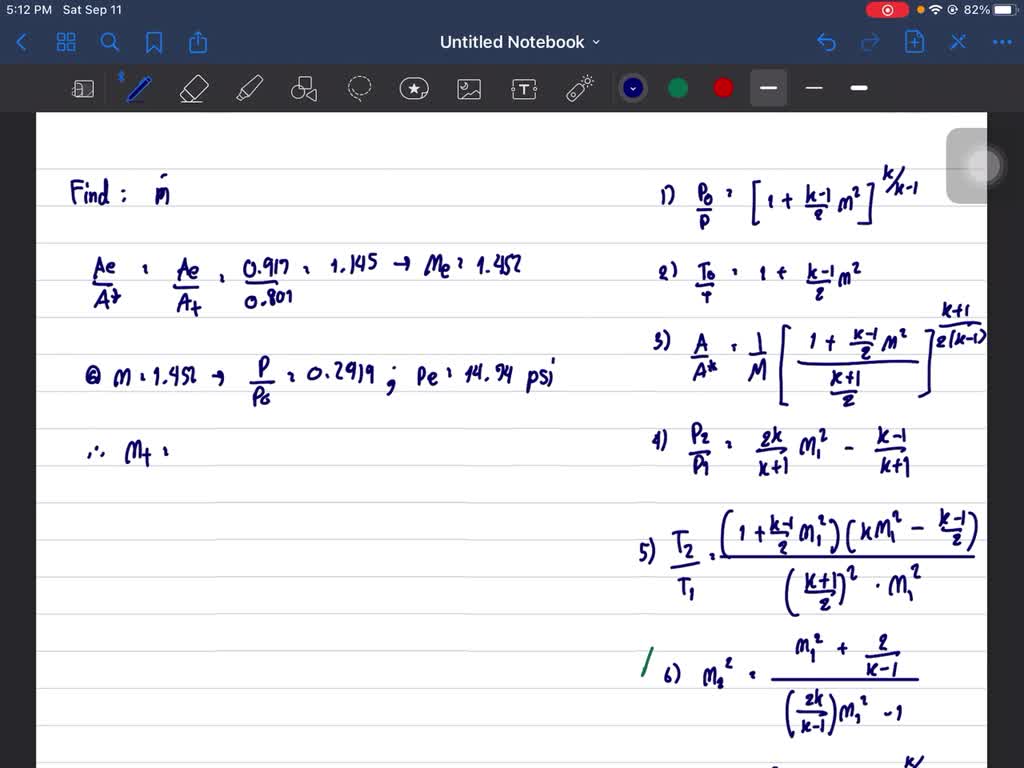
Task: Open the Untitled Notebook title menu
Action: tap(519, 42)
